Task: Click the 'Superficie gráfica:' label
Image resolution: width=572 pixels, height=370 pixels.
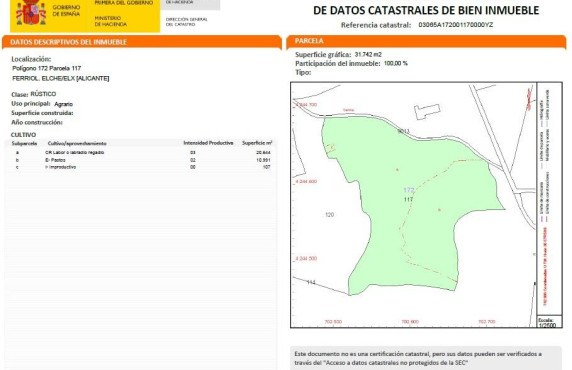Action: pos(323,54)
